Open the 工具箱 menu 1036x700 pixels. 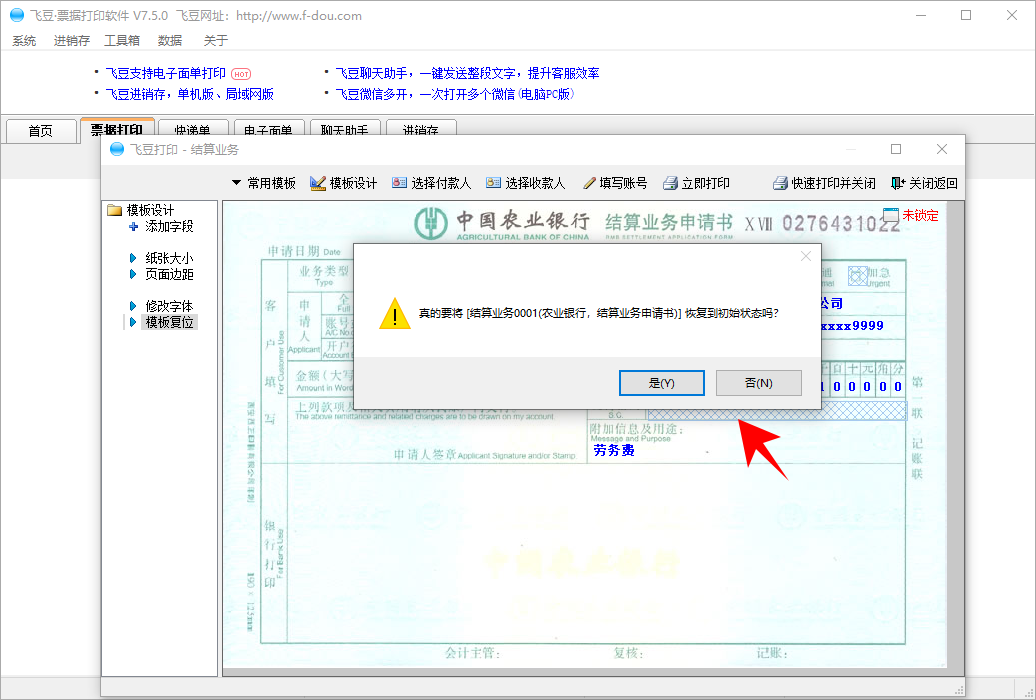point(122,41)
